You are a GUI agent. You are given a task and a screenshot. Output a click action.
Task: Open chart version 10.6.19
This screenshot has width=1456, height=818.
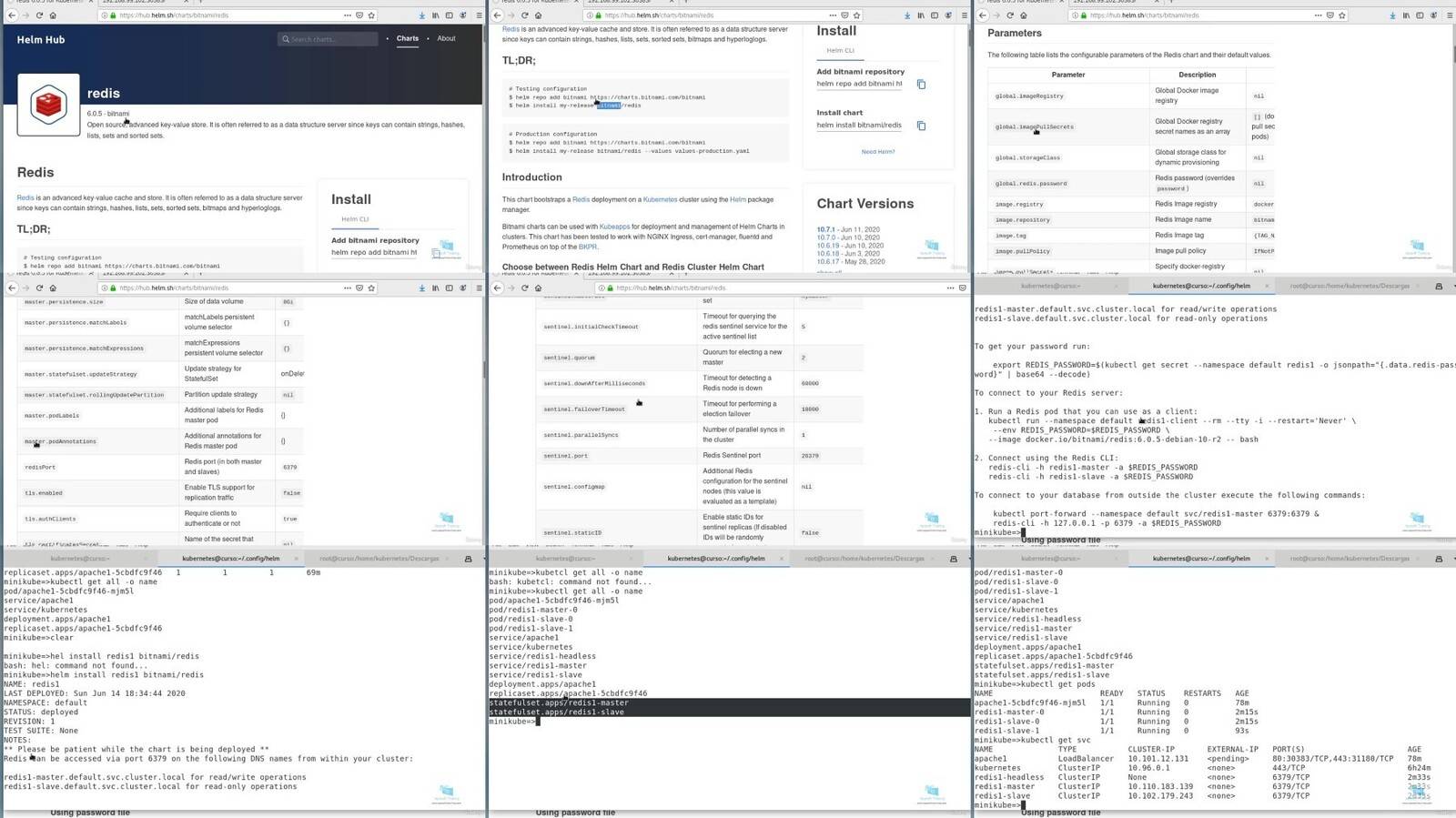(828, 246)
